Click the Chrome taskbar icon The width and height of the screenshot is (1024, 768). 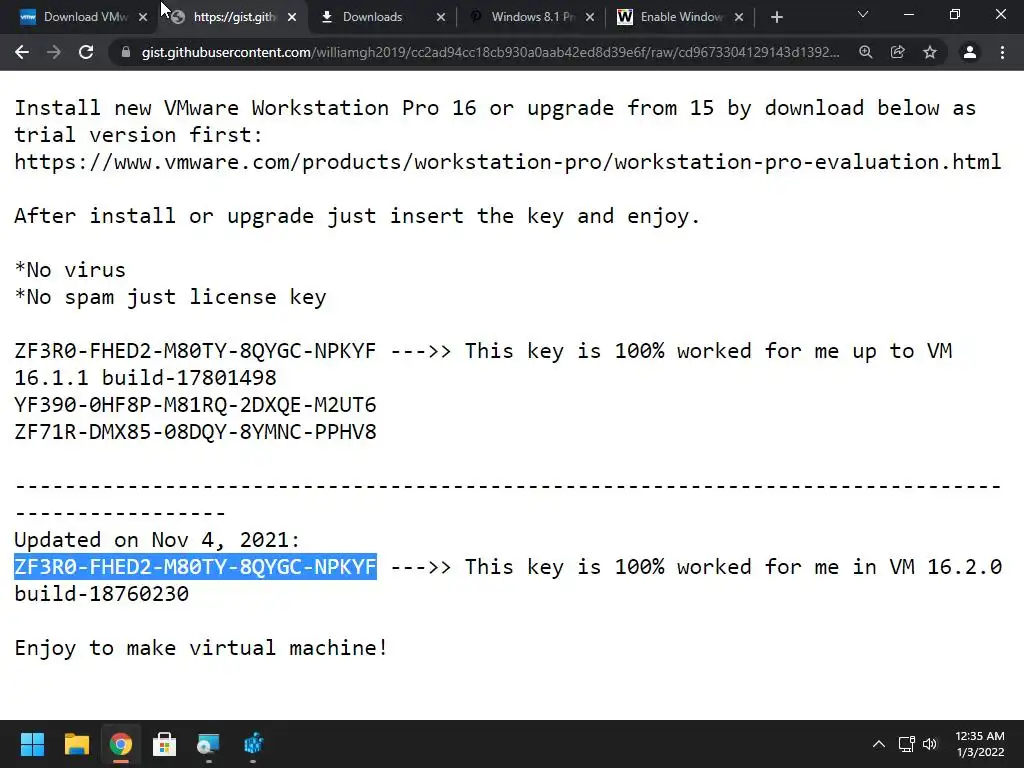tap(121, 744)
